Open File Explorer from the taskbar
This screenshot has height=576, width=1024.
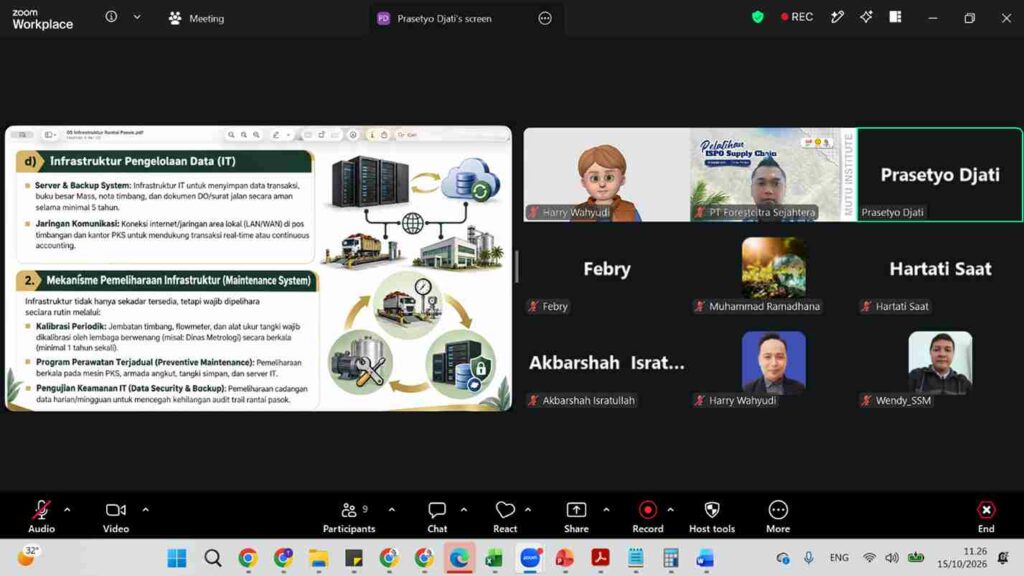click(x=318, y=558)
